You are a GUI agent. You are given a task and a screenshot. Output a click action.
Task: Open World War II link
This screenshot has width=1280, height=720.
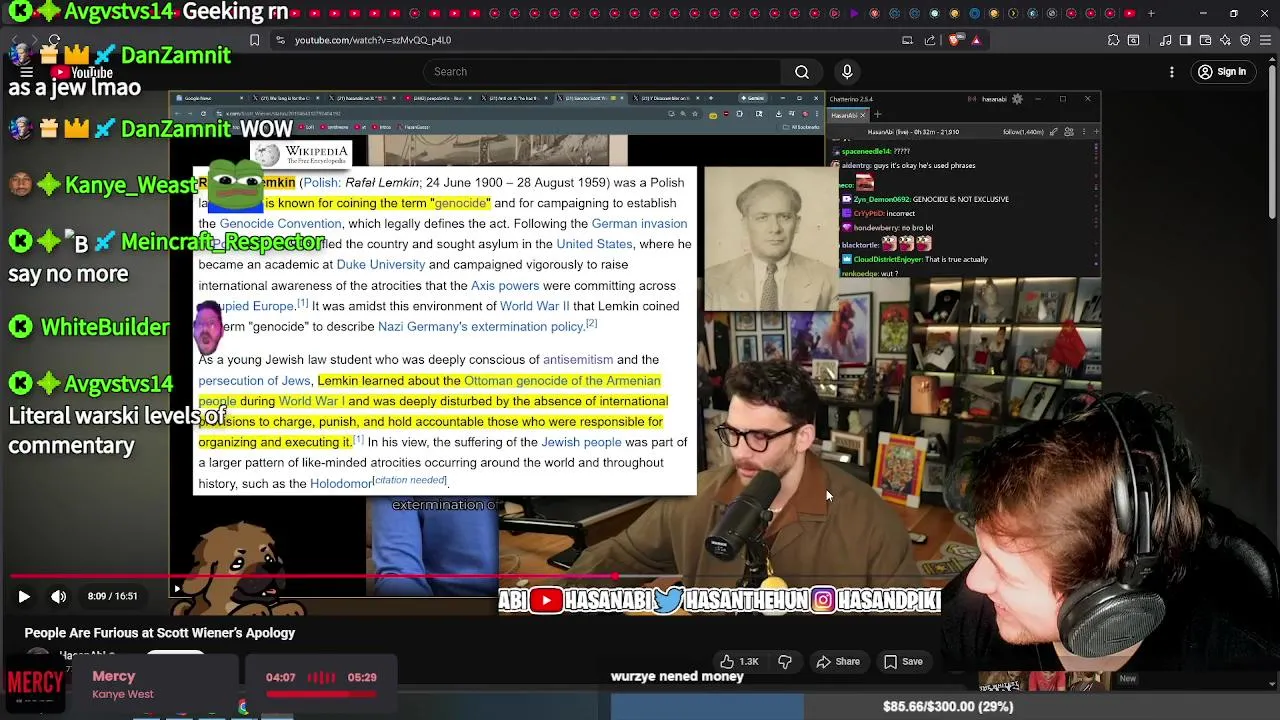[x=534, y=306]
